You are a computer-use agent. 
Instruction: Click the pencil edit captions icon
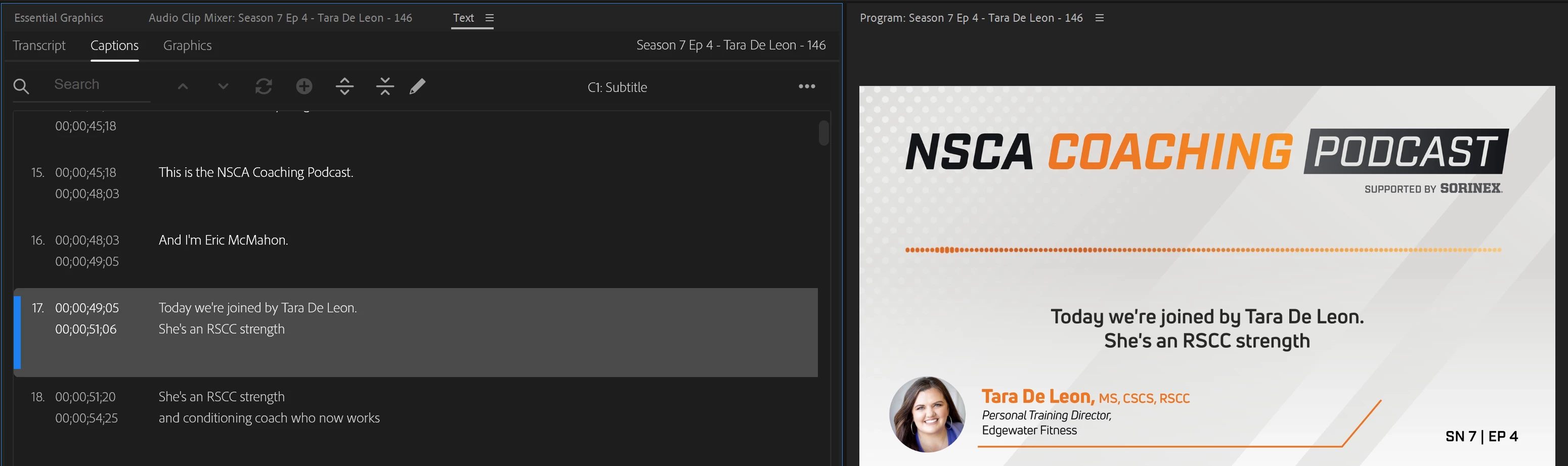(x=418, y=86)
